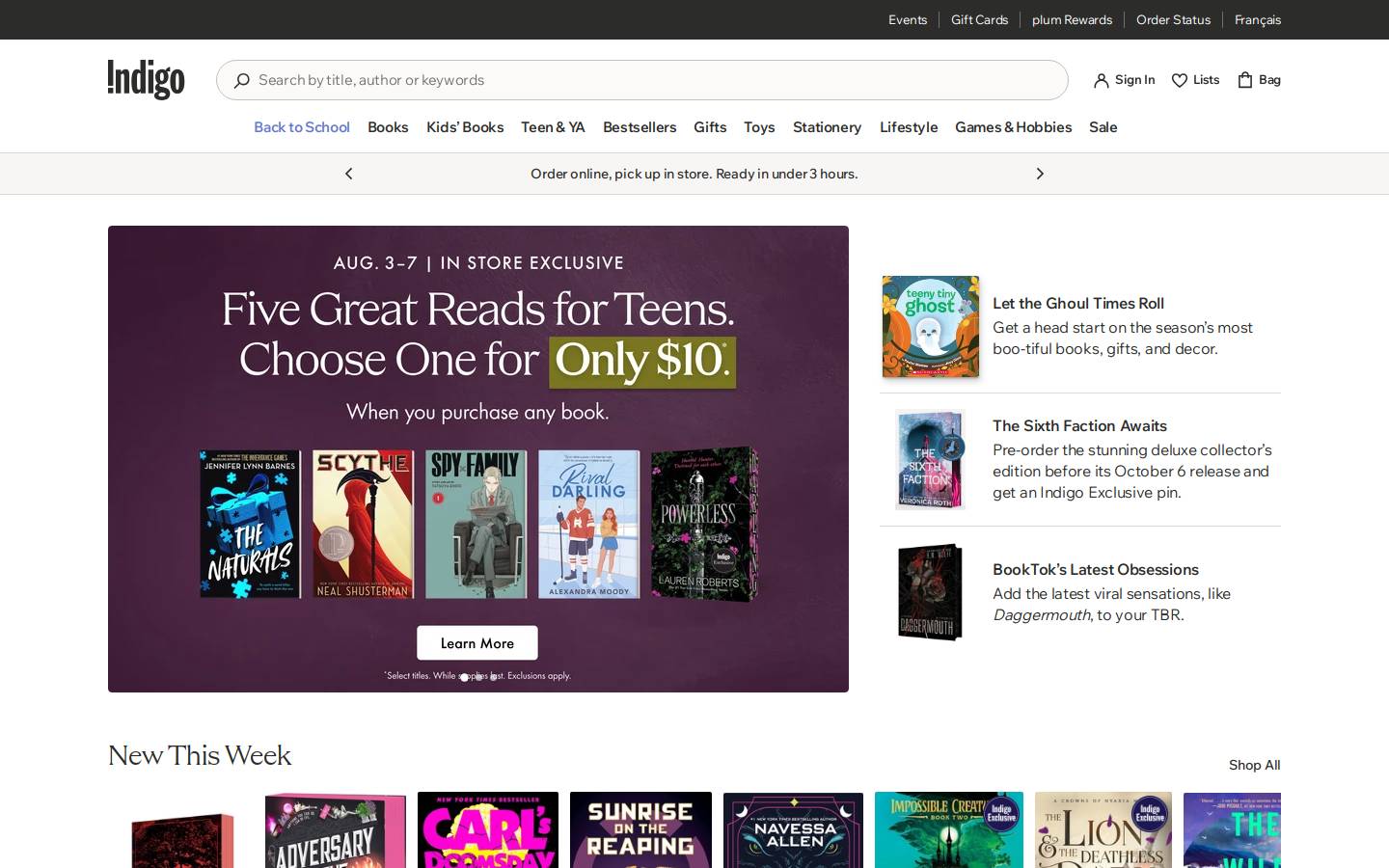Image resolution: width=1389 pixels, height=868 pixels.
Task: Click The Naturals book cover in banner
Action: pos(250,525)
